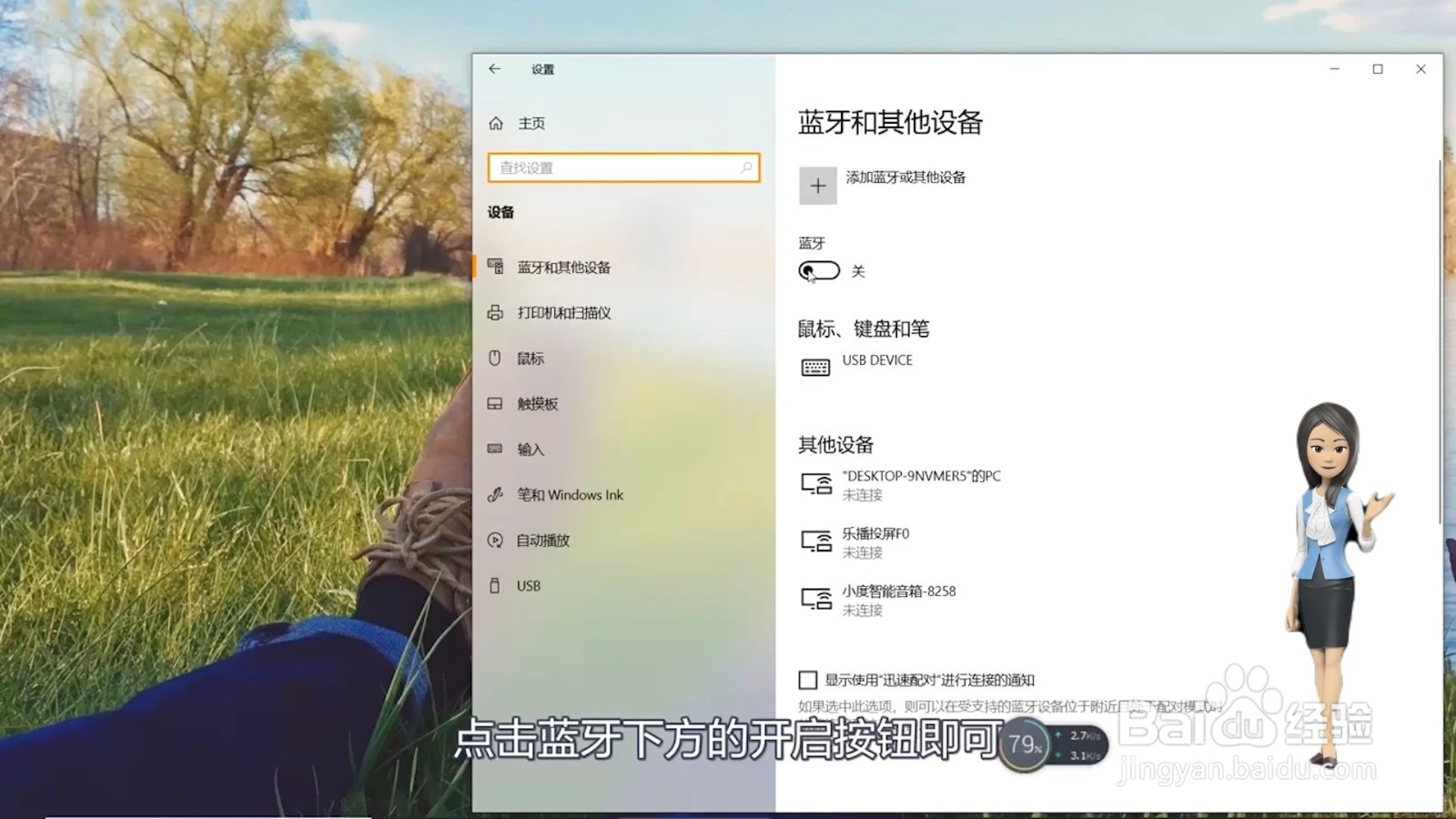Screen dimensions: 1456x819
Task: Click the 79% performance monitor widget
Action: pos(1053,745)
